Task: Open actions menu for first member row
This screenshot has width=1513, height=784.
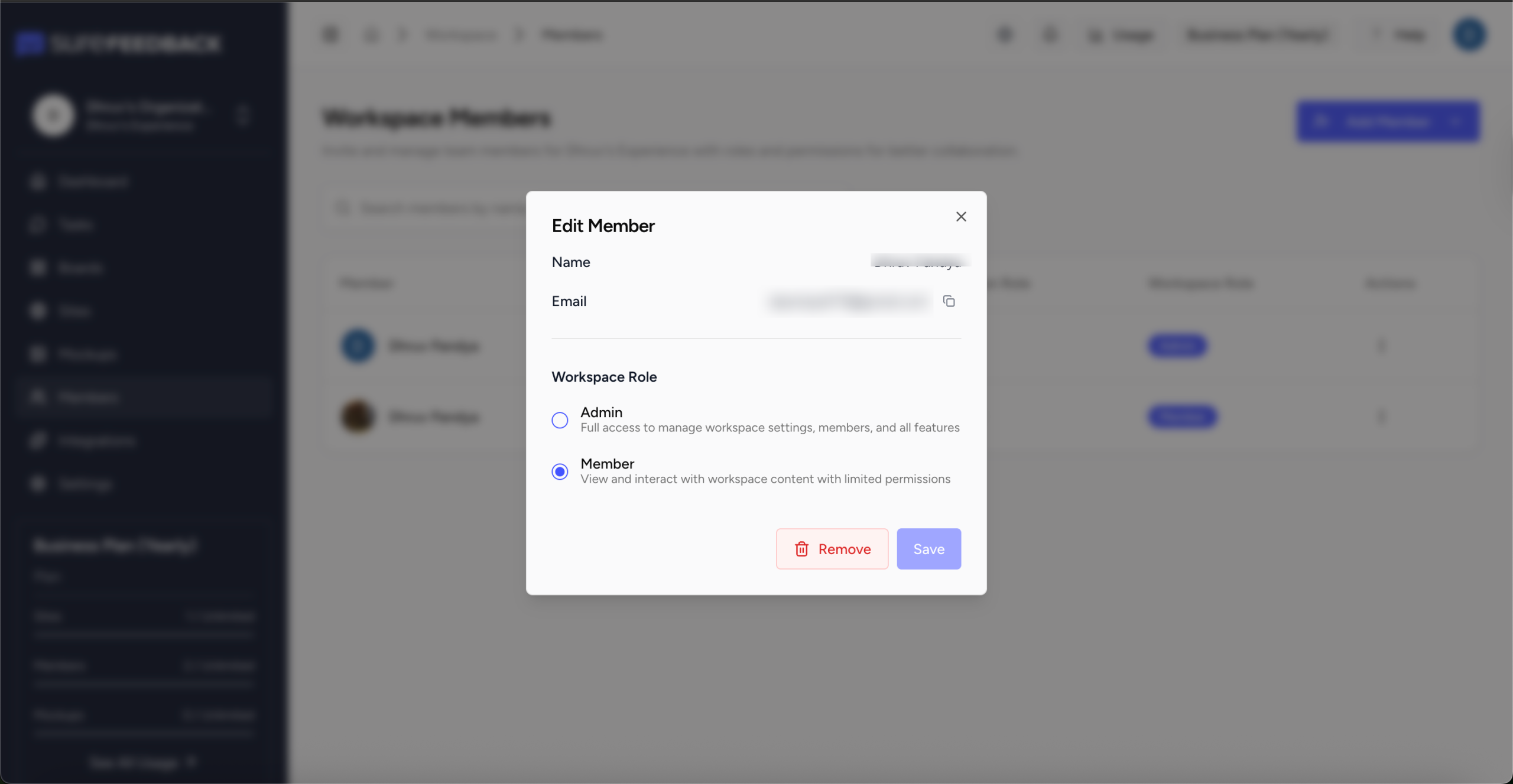Action: [1381, 345]
